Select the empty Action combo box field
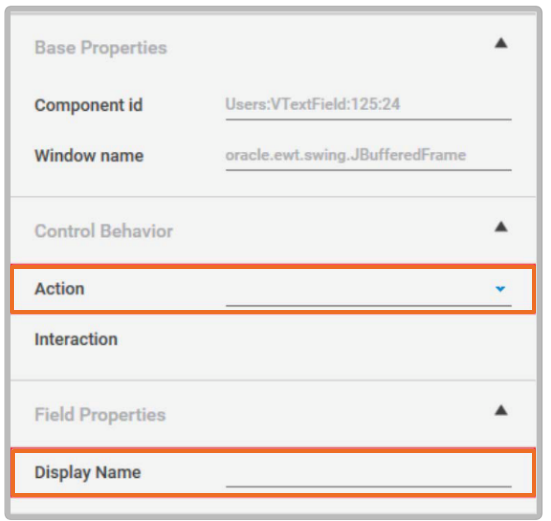 368,289
